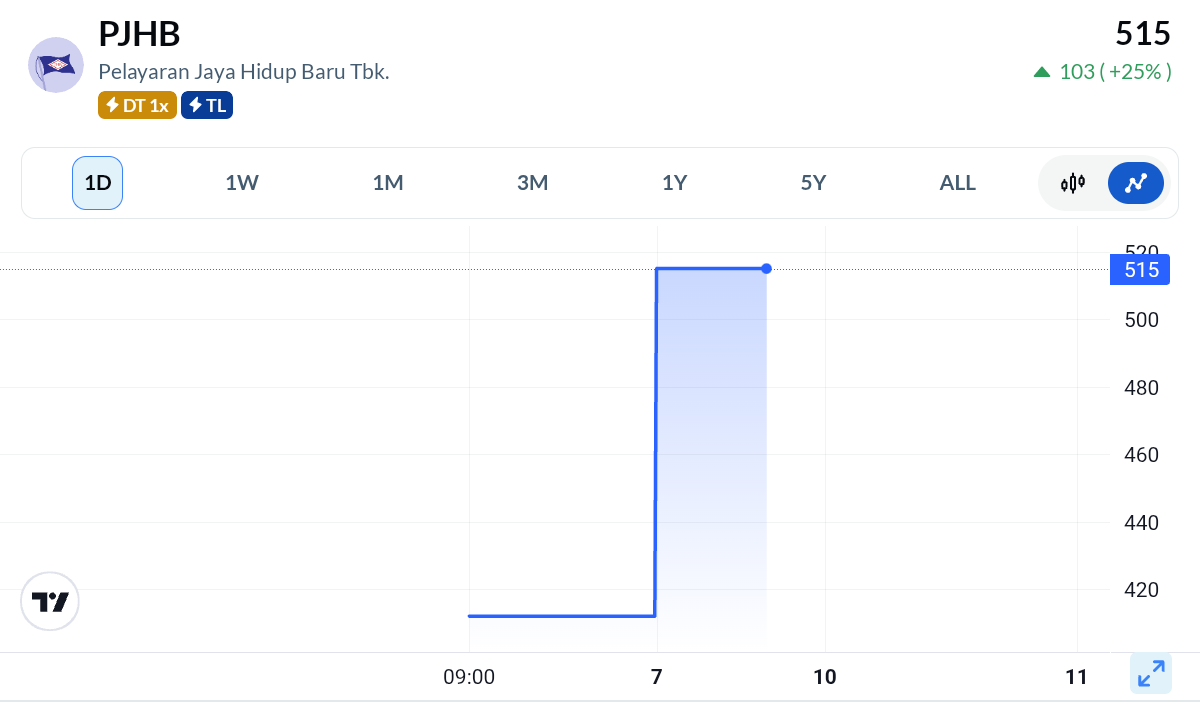The width and height of the screenshot is (1200, 704).
Task: Show ALL price history
Action: pos(957,183)
